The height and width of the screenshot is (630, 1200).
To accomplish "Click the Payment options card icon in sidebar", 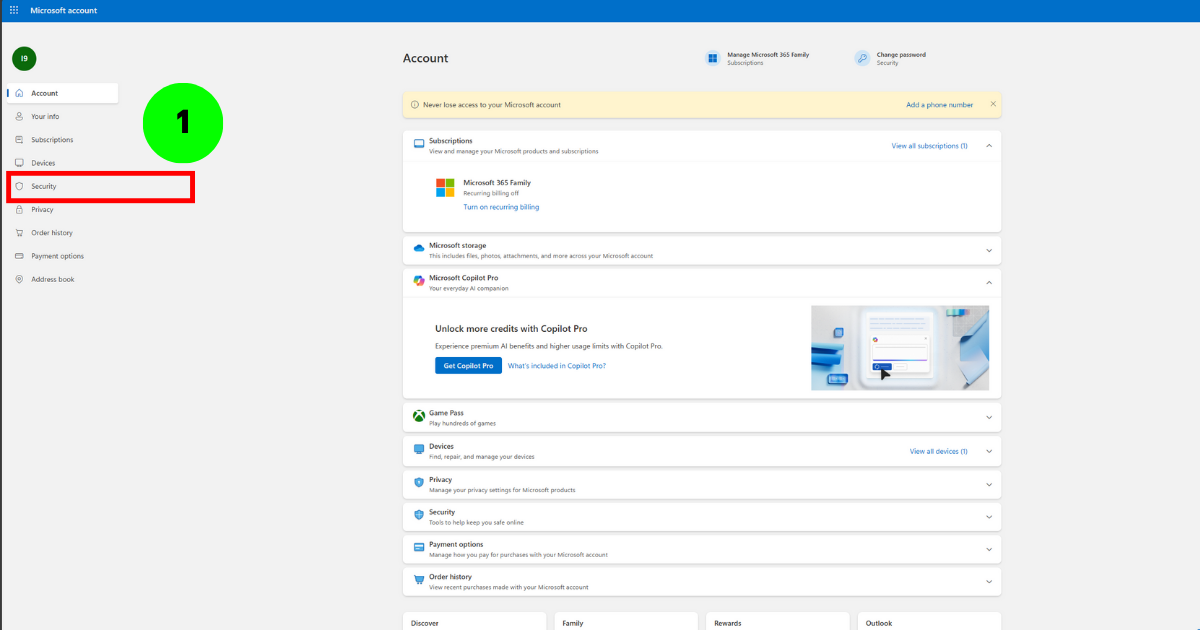I will [19, 256].
